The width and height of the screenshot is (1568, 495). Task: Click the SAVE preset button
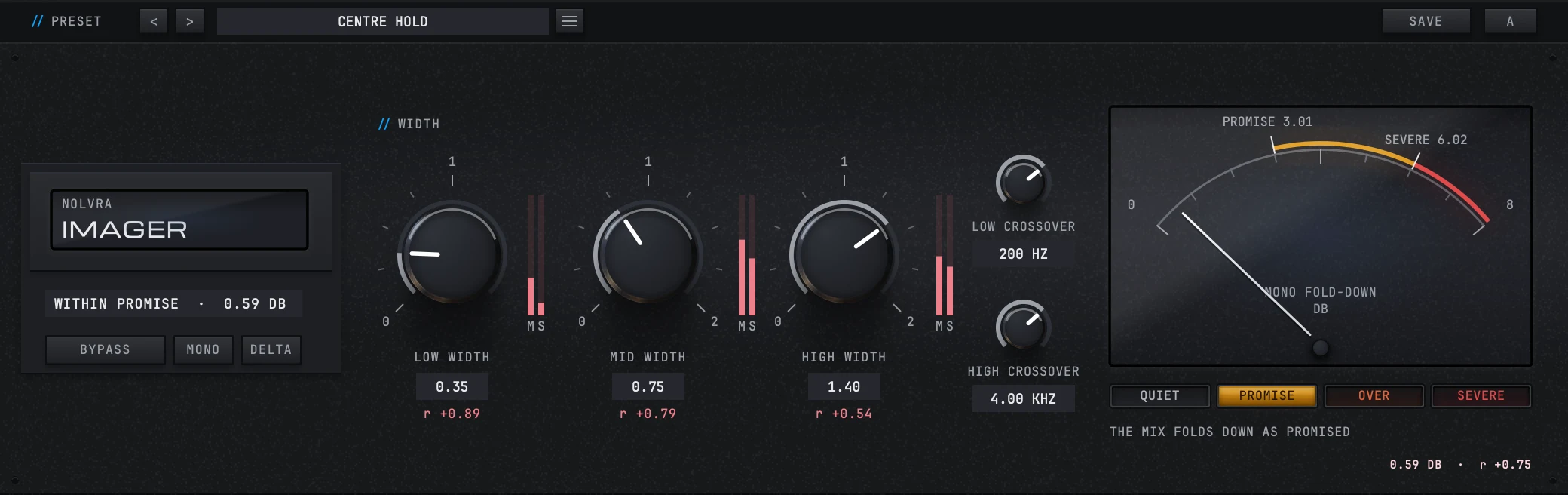click(x=1426, y=21)
